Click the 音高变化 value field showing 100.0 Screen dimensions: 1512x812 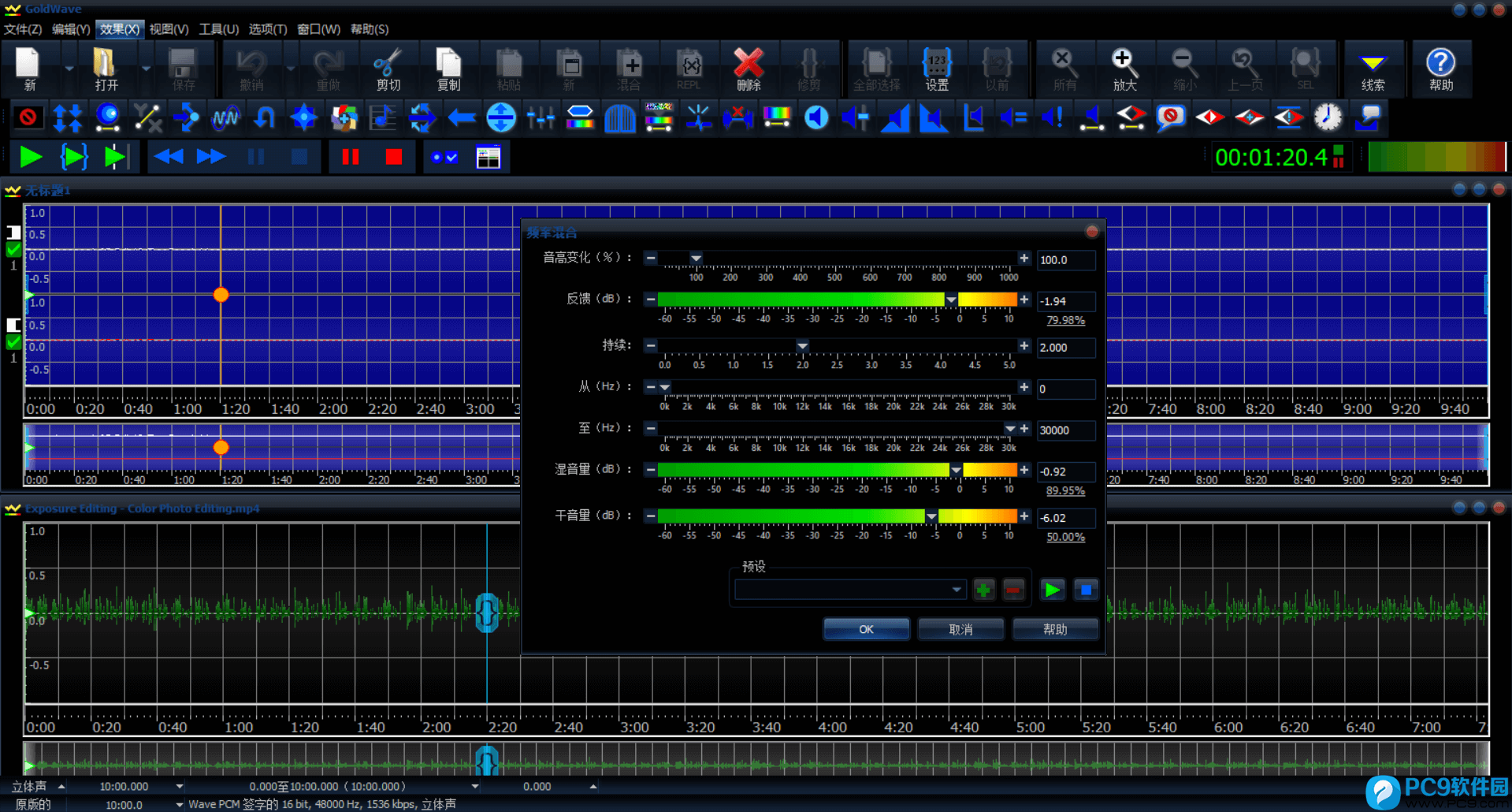[1065, 260]
